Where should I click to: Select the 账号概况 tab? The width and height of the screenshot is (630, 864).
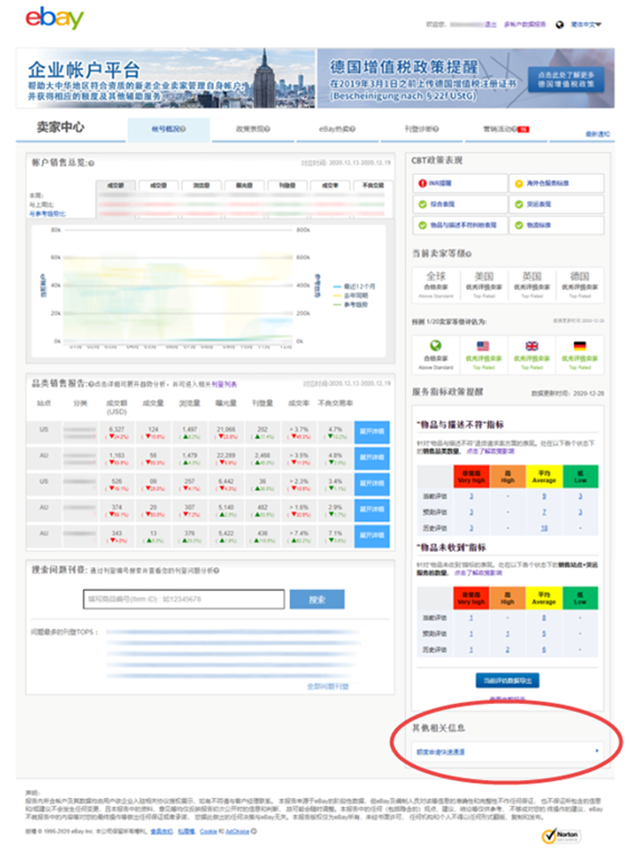click(169, 129)
